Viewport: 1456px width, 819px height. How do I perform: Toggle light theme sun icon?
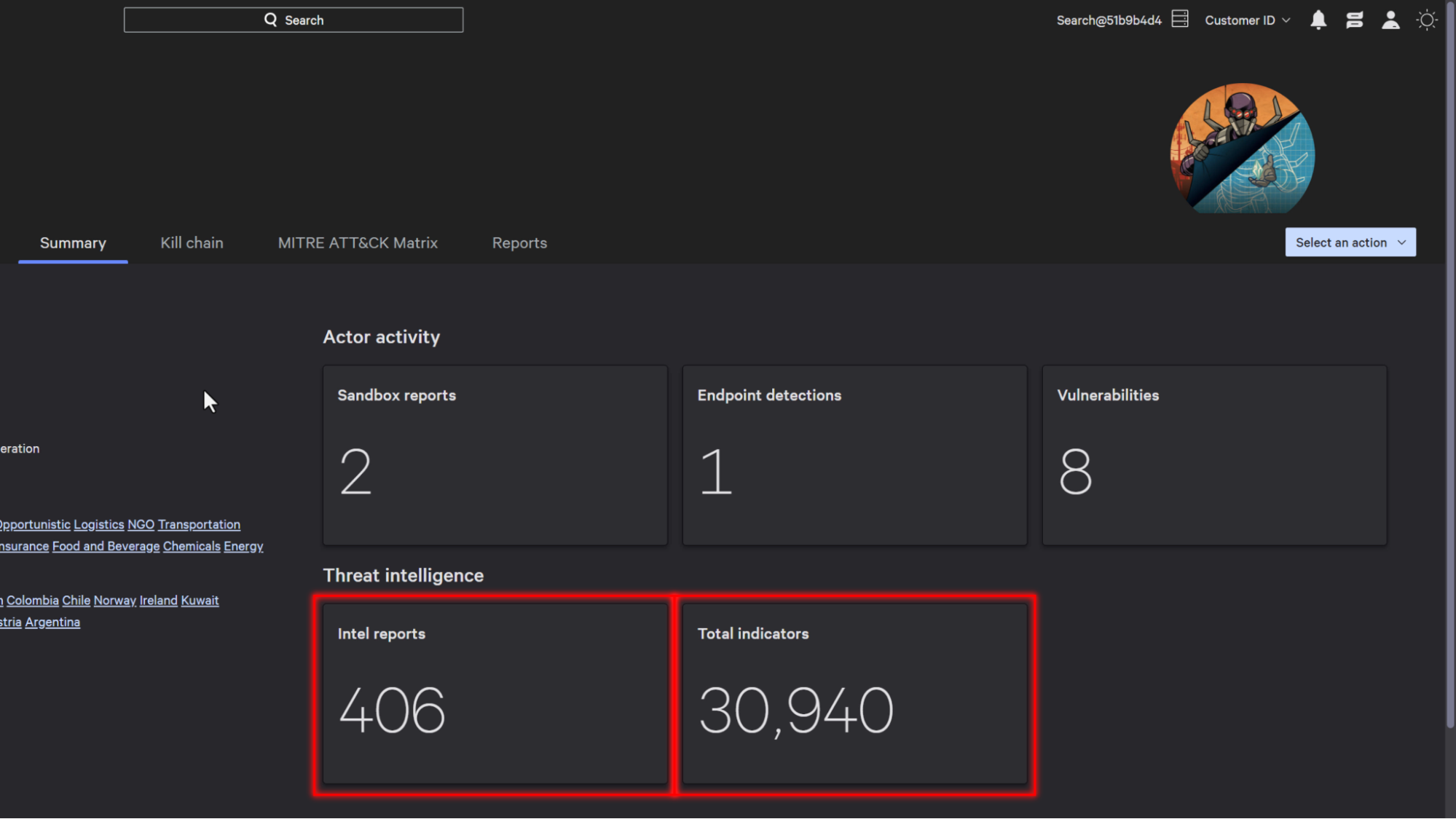[1426, 20]
